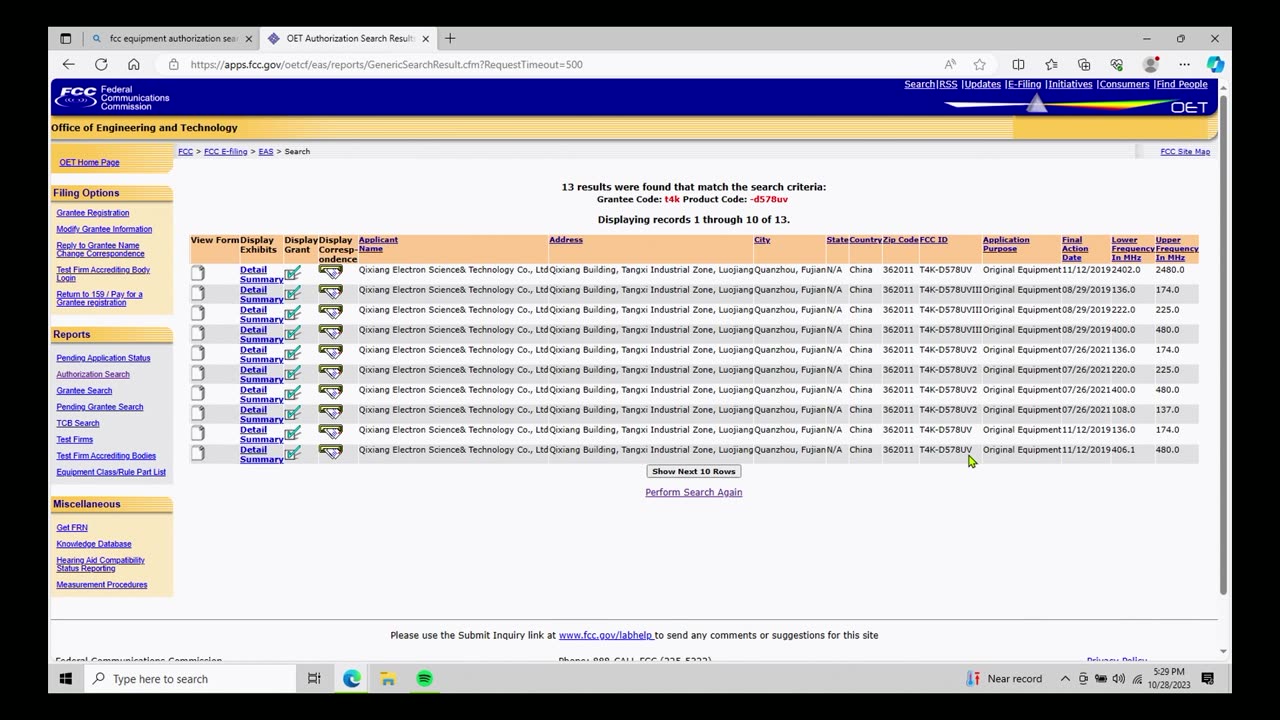Open Detail Summary for 406.1 MHz row

pyautogui.click(x=261, y=454)
